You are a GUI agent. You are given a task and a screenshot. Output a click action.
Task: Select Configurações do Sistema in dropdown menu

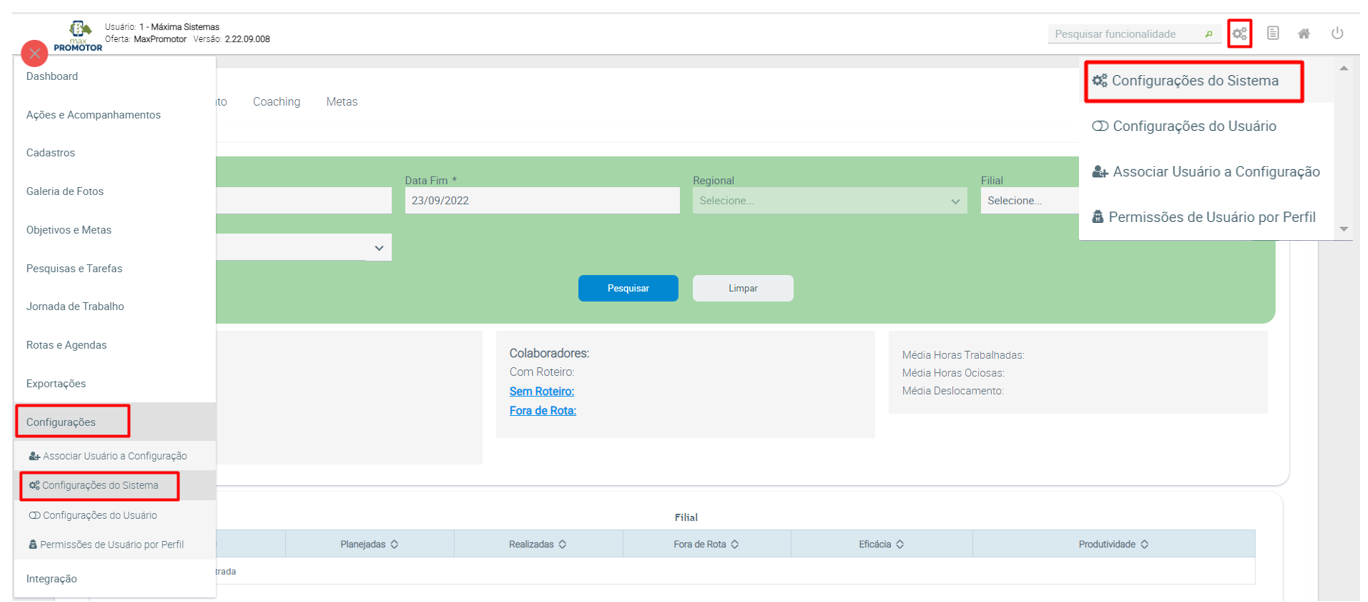1194,81
